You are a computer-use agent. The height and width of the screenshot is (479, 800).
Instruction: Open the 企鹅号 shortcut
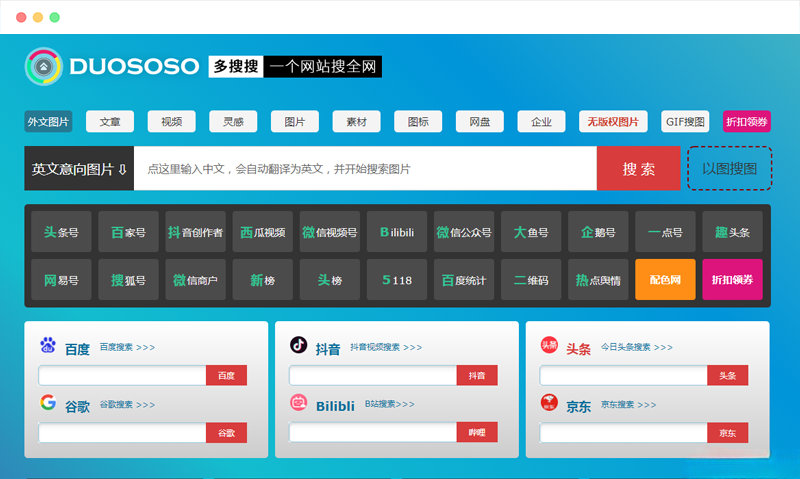598,232
